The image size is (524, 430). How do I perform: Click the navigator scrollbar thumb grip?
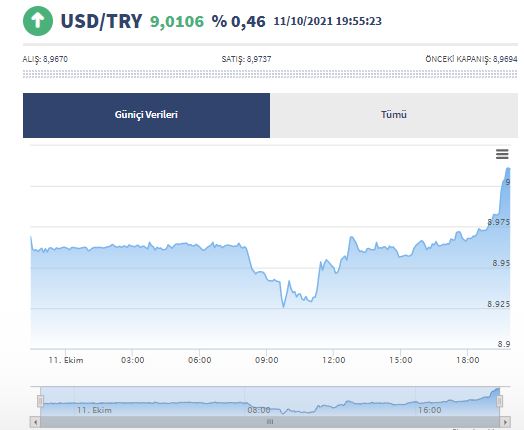click(x=270, y=422)
